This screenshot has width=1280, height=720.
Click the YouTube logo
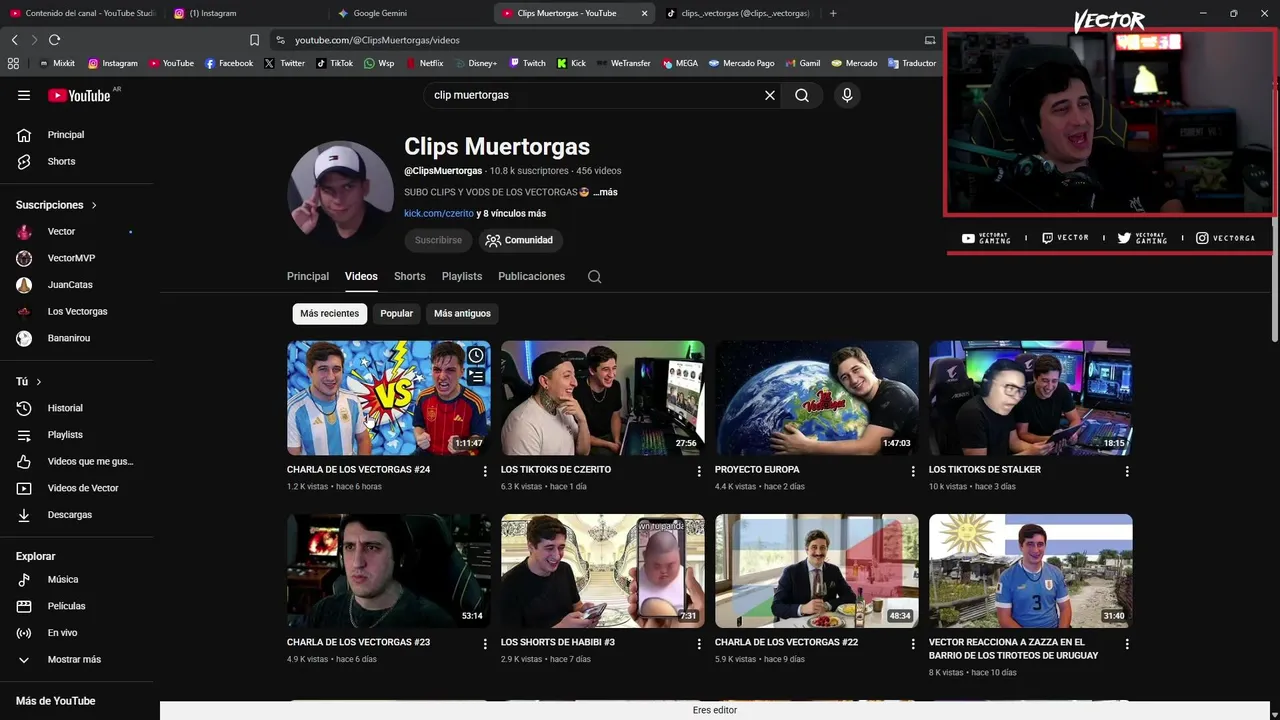point(79,95)
